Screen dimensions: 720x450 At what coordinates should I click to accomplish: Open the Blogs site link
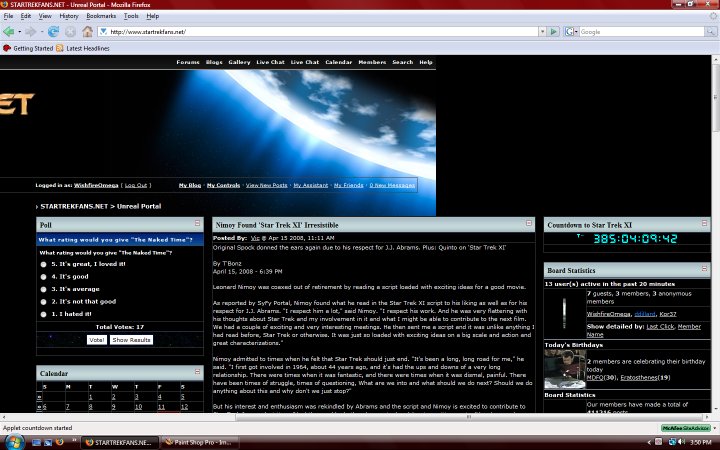(214, 62)
